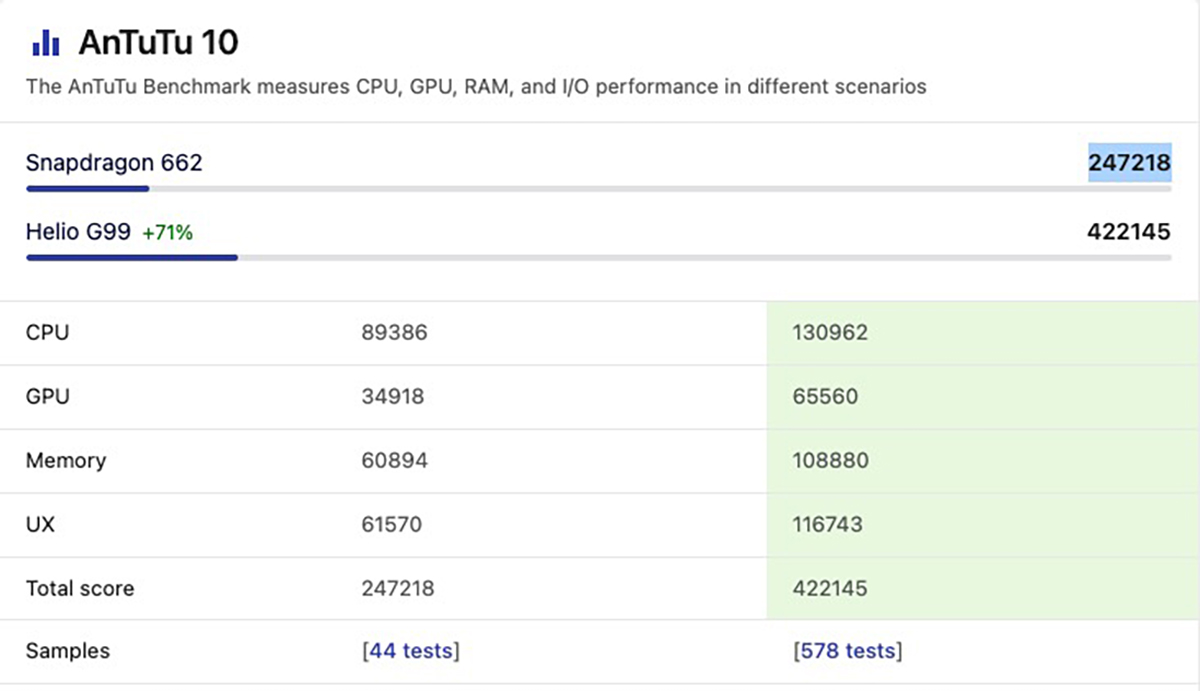The width and height of the screenshot is (1200, 691).
Task: Click the UX row label
Action: (x=41, y=524)
